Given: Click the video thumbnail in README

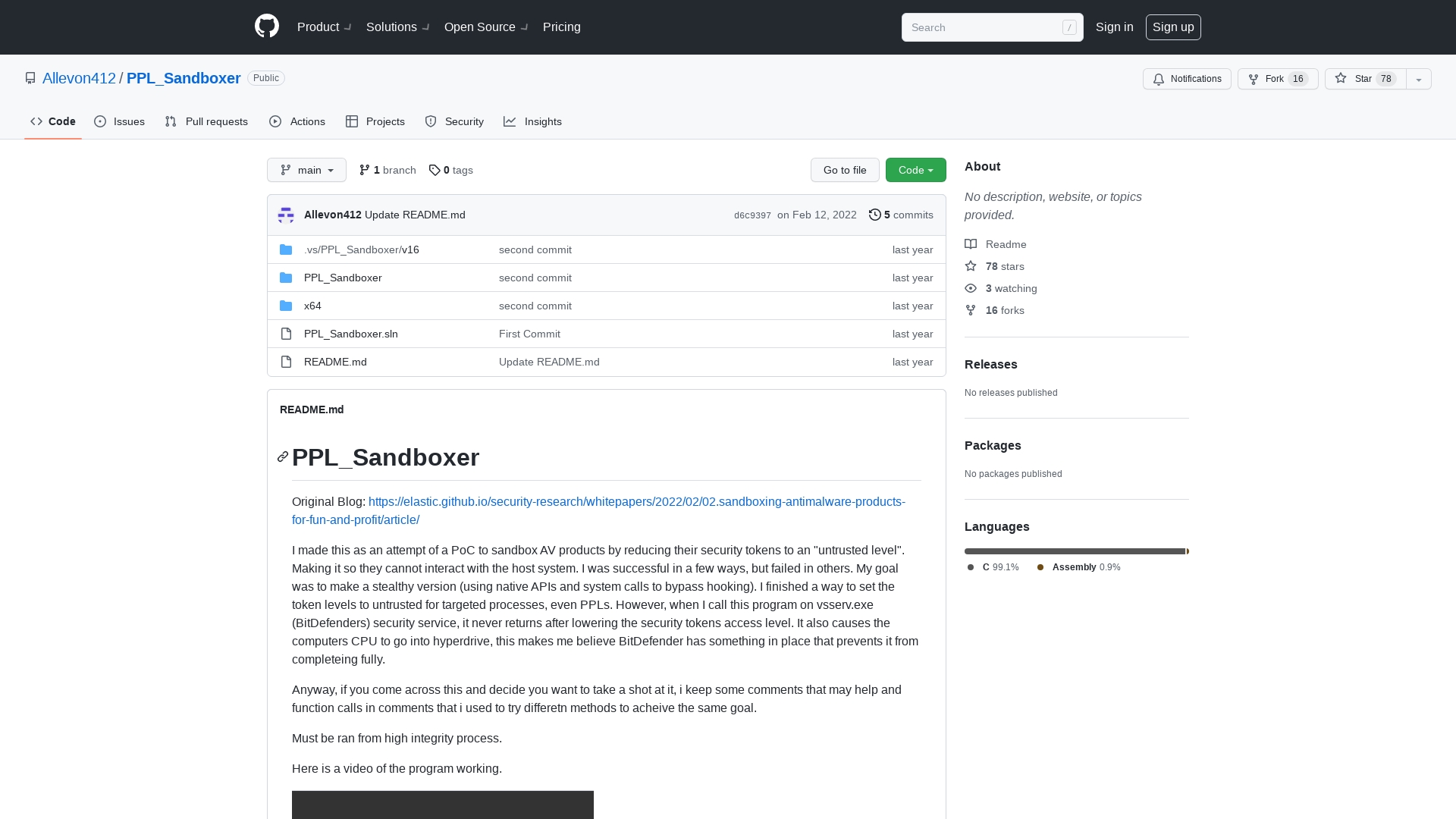Looking at the screenshot, I should tap(443, 805).
